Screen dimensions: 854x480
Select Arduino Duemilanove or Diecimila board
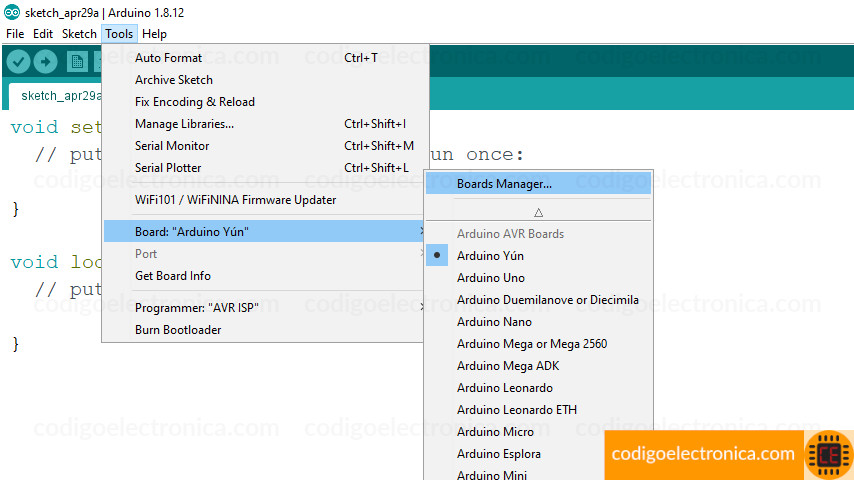pyautogui.click(x=538, y=300)
